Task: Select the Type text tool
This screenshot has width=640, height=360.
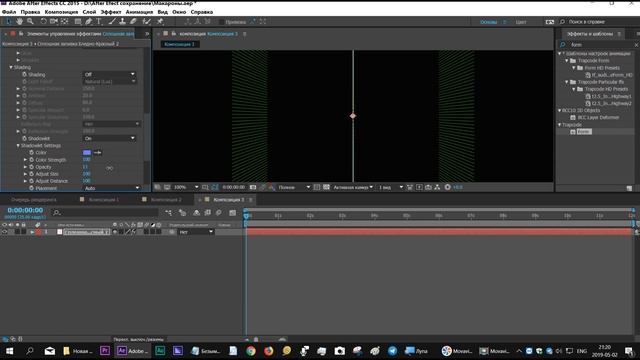Action: (99, 22)
